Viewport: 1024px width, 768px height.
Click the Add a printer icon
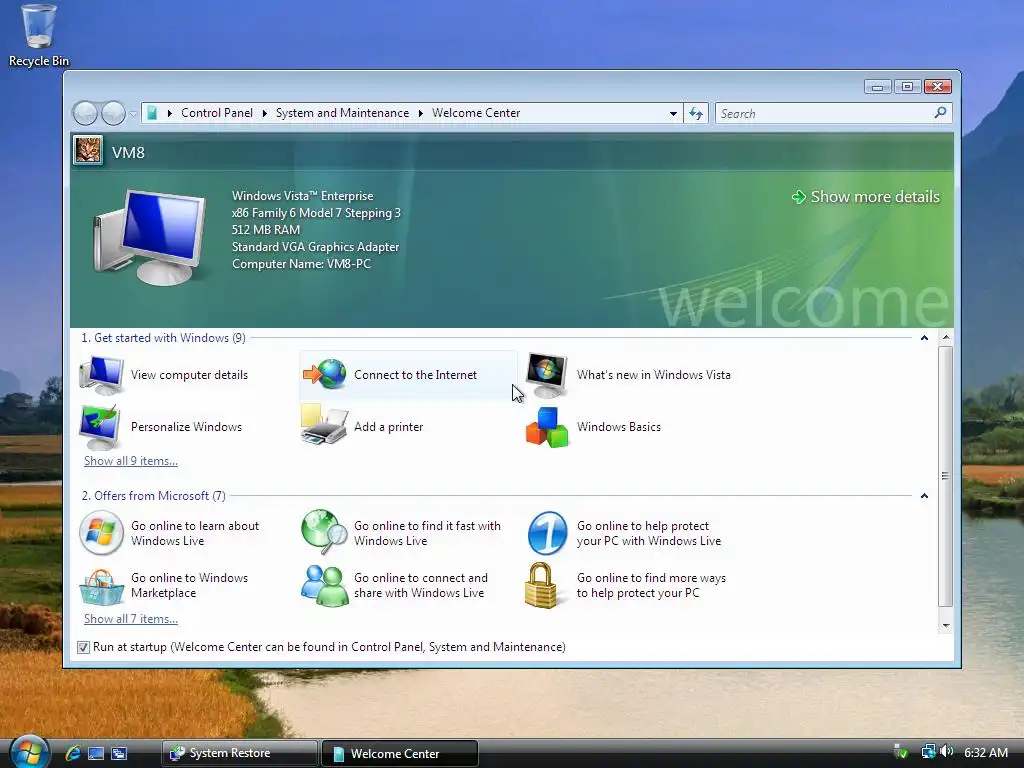pos(324,426)
